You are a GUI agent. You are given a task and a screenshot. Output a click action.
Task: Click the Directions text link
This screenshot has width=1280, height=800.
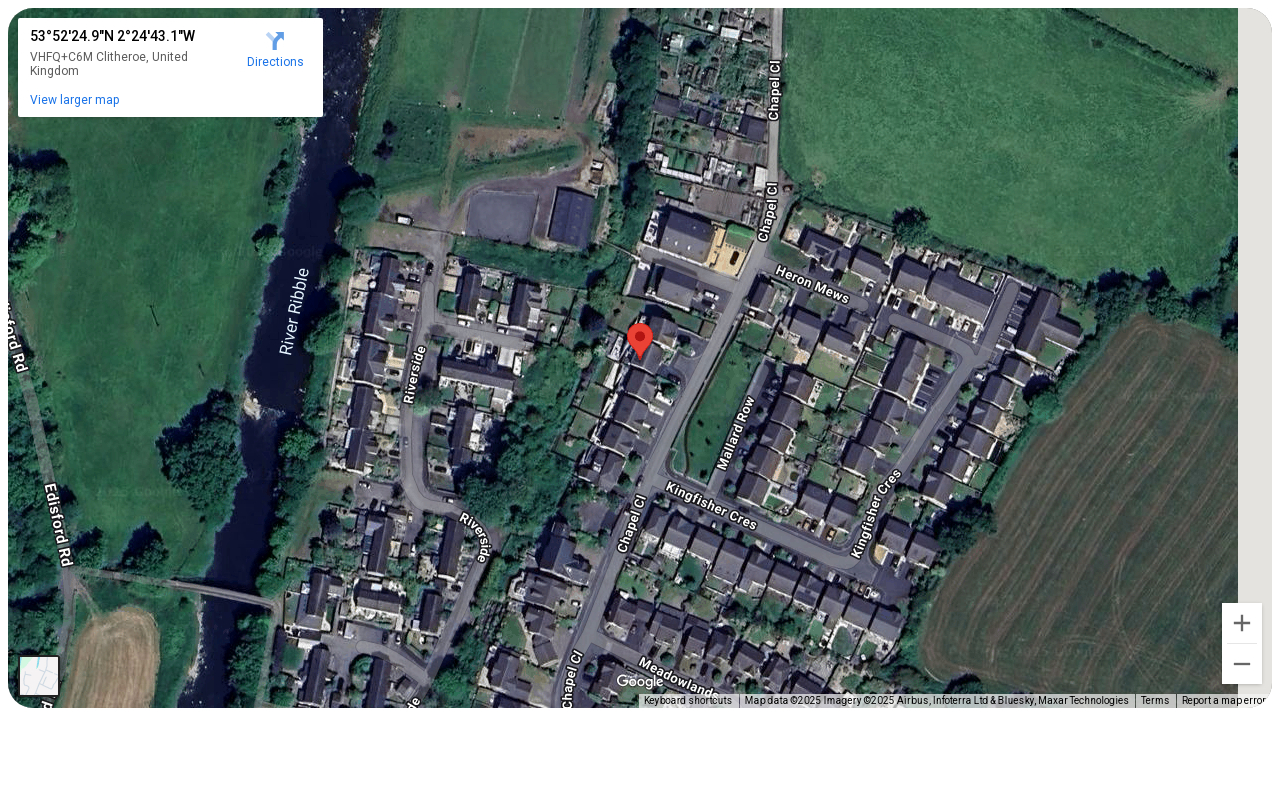(x=275, y=62)
